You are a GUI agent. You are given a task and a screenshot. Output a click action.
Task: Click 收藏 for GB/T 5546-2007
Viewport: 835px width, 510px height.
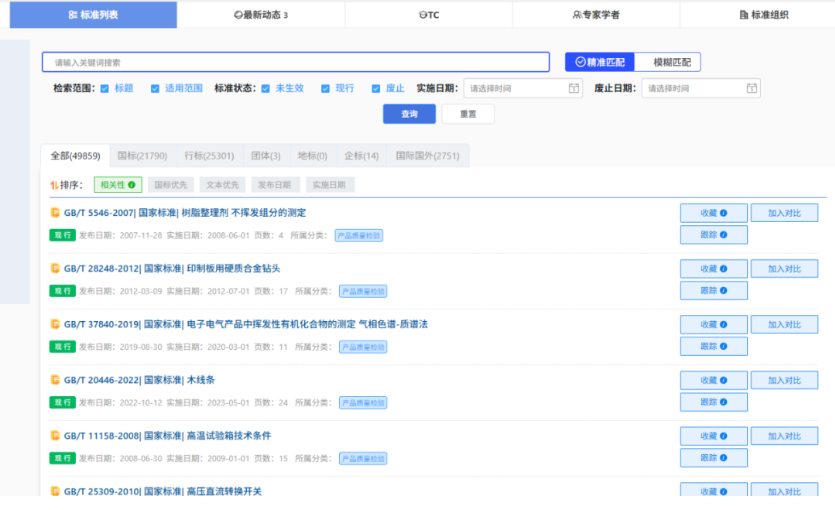(714, 213)
